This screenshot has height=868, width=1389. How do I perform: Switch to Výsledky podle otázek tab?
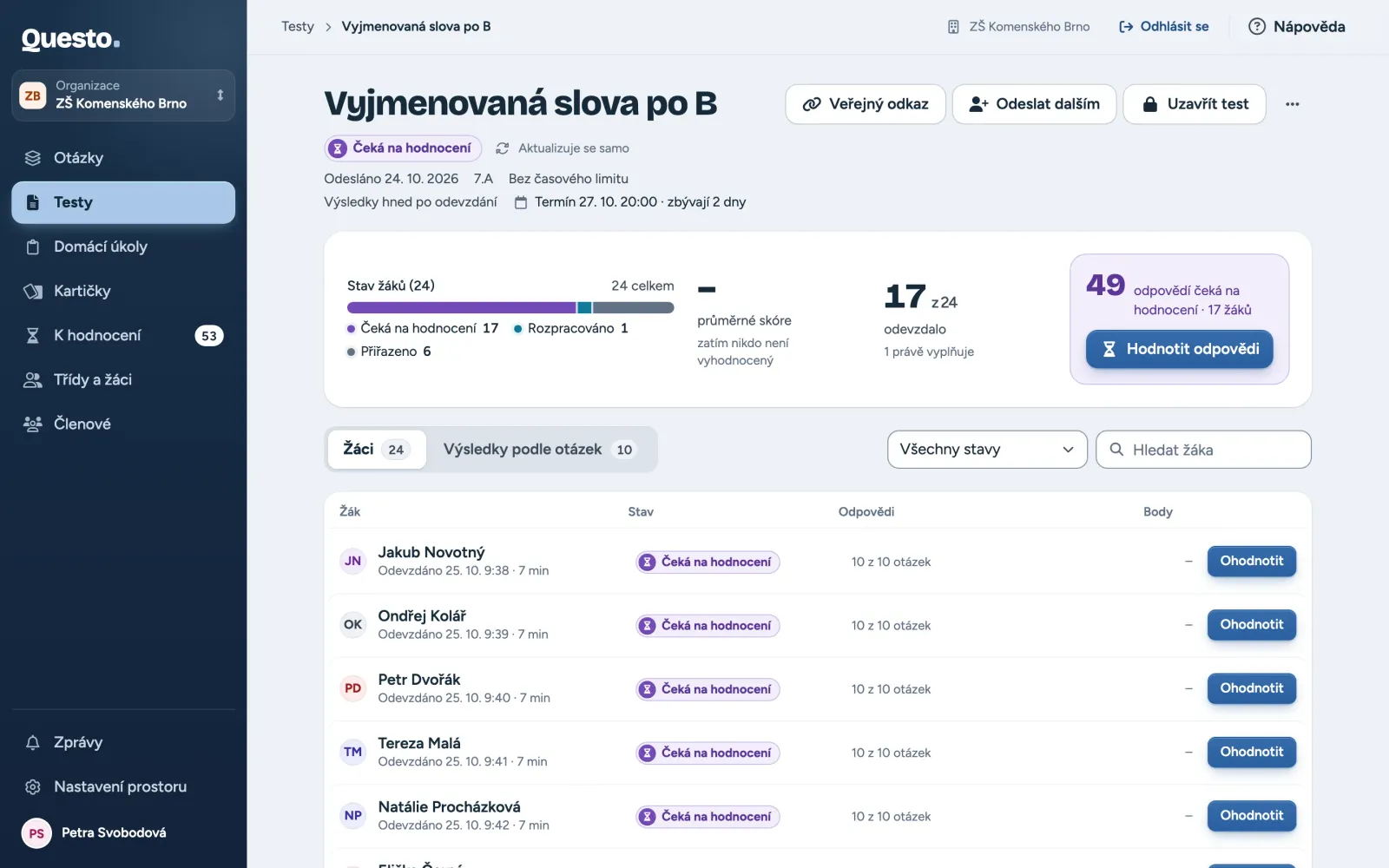[540, 450]
